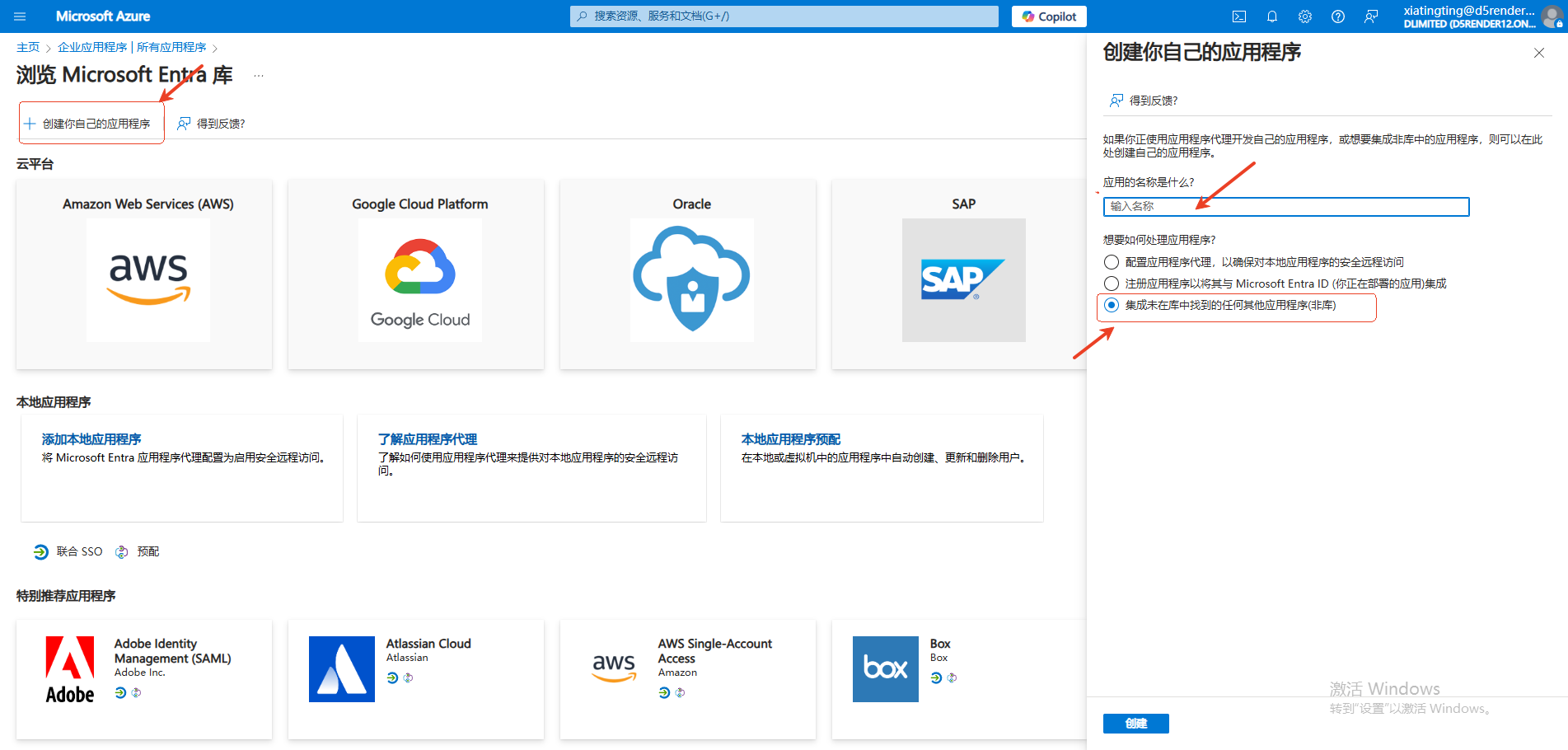Screen dimensions: 1568x750
Task: Click the Adobe logo image
Action: tap(70, 669)
